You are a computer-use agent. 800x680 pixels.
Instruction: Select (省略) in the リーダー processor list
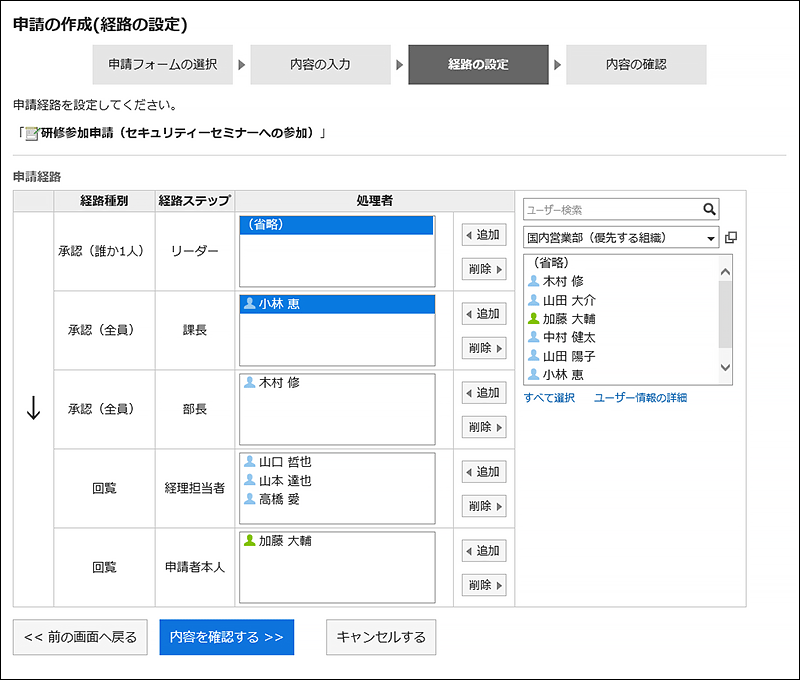coord(337,225)
